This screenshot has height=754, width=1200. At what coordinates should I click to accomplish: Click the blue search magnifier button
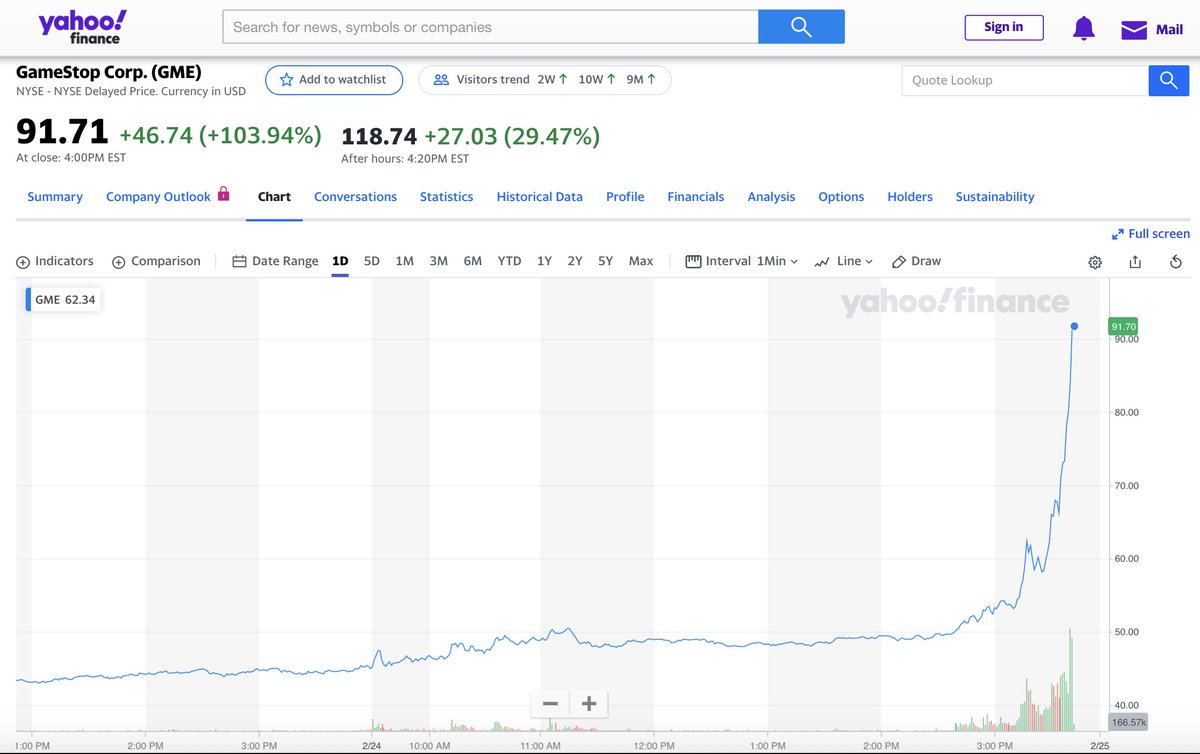point(801,27)
